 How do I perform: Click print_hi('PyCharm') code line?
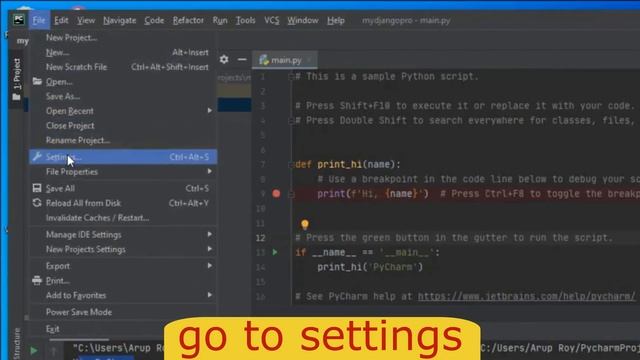tap(370, 267)
